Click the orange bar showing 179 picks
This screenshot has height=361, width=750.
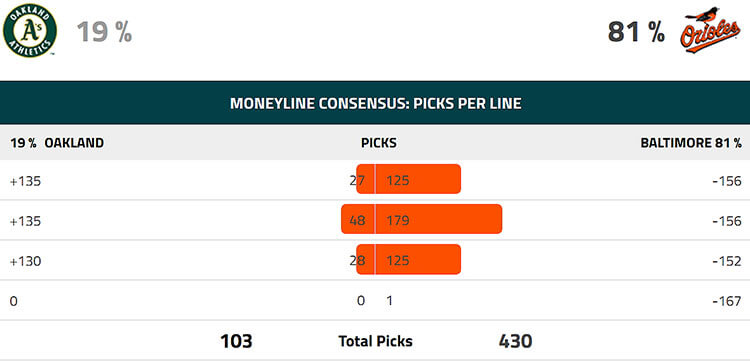[439, 219]
